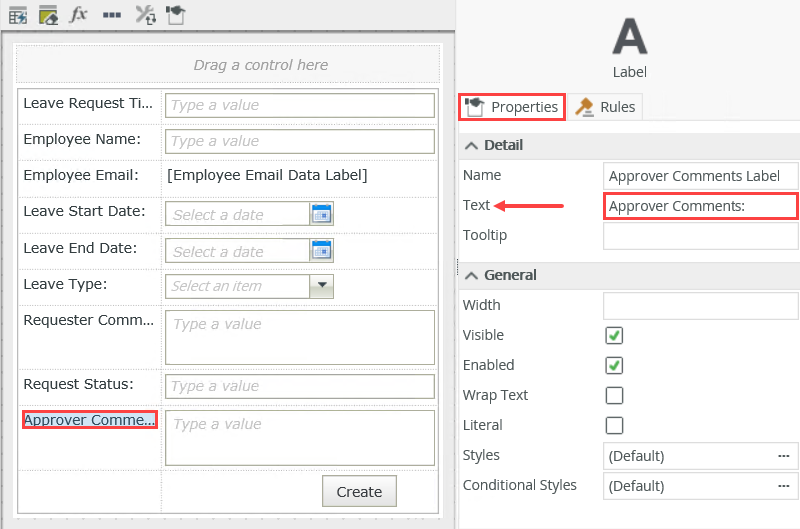Click the Create button
Viewport: 800px width, 529px height.
tap(359, 491)
